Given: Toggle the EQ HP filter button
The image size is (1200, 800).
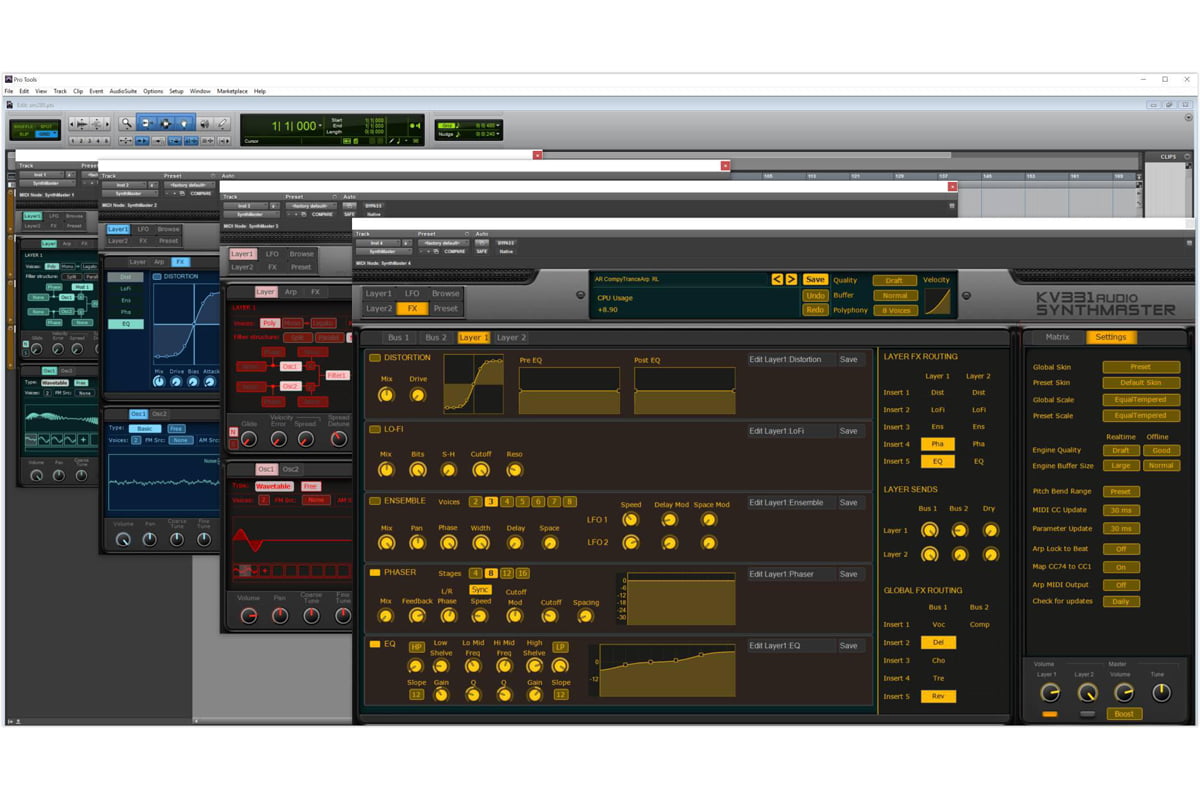Looking at the screenshot, I should [x=416, y=647].
